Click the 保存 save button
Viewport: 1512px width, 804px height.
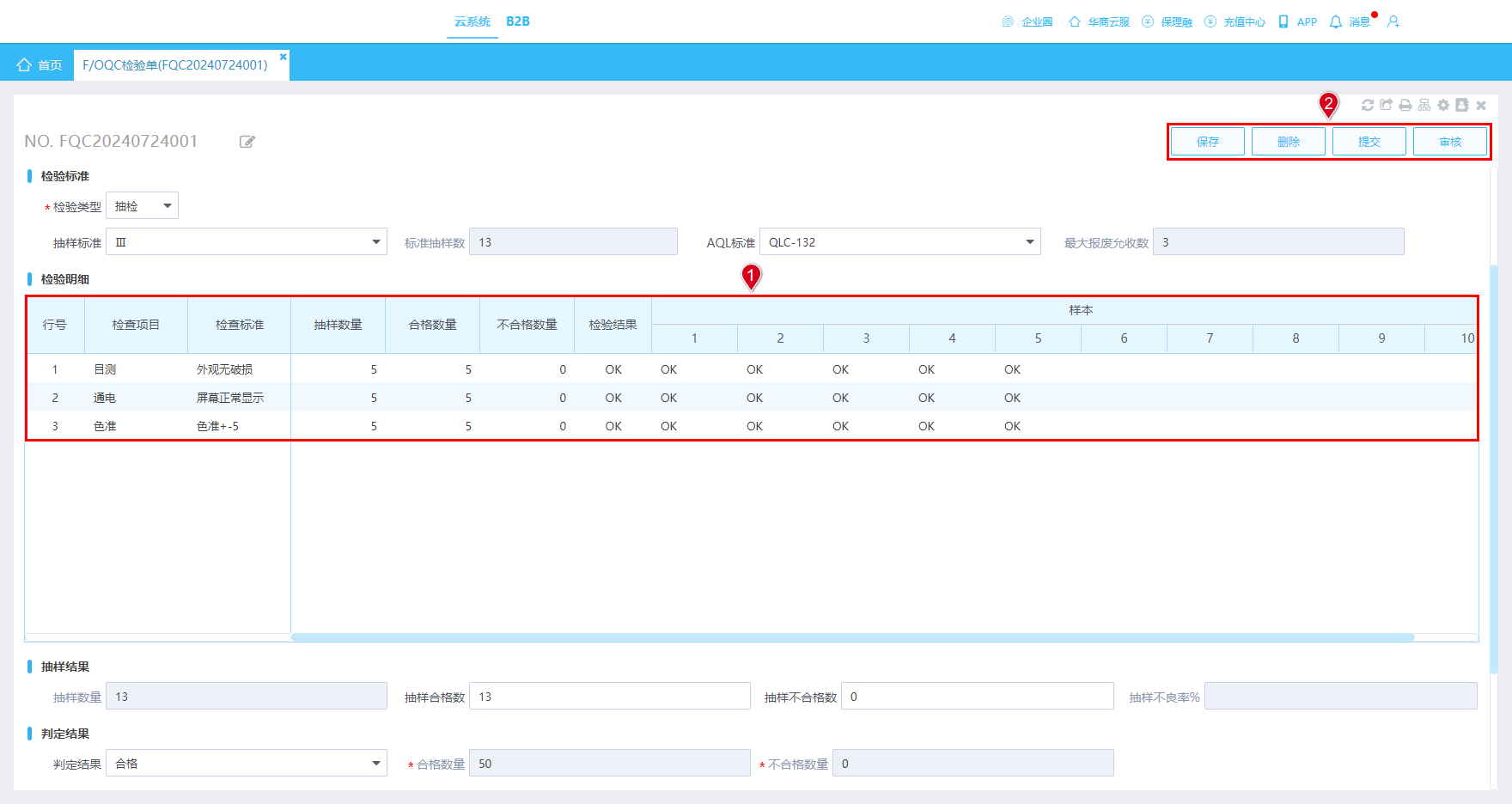1208,142
